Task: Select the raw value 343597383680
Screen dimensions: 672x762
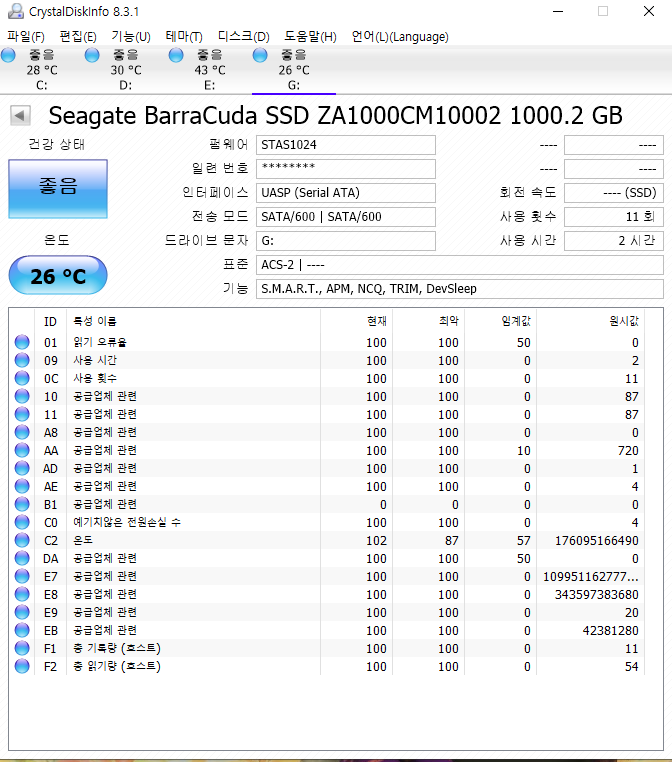Action: [597, 594]
